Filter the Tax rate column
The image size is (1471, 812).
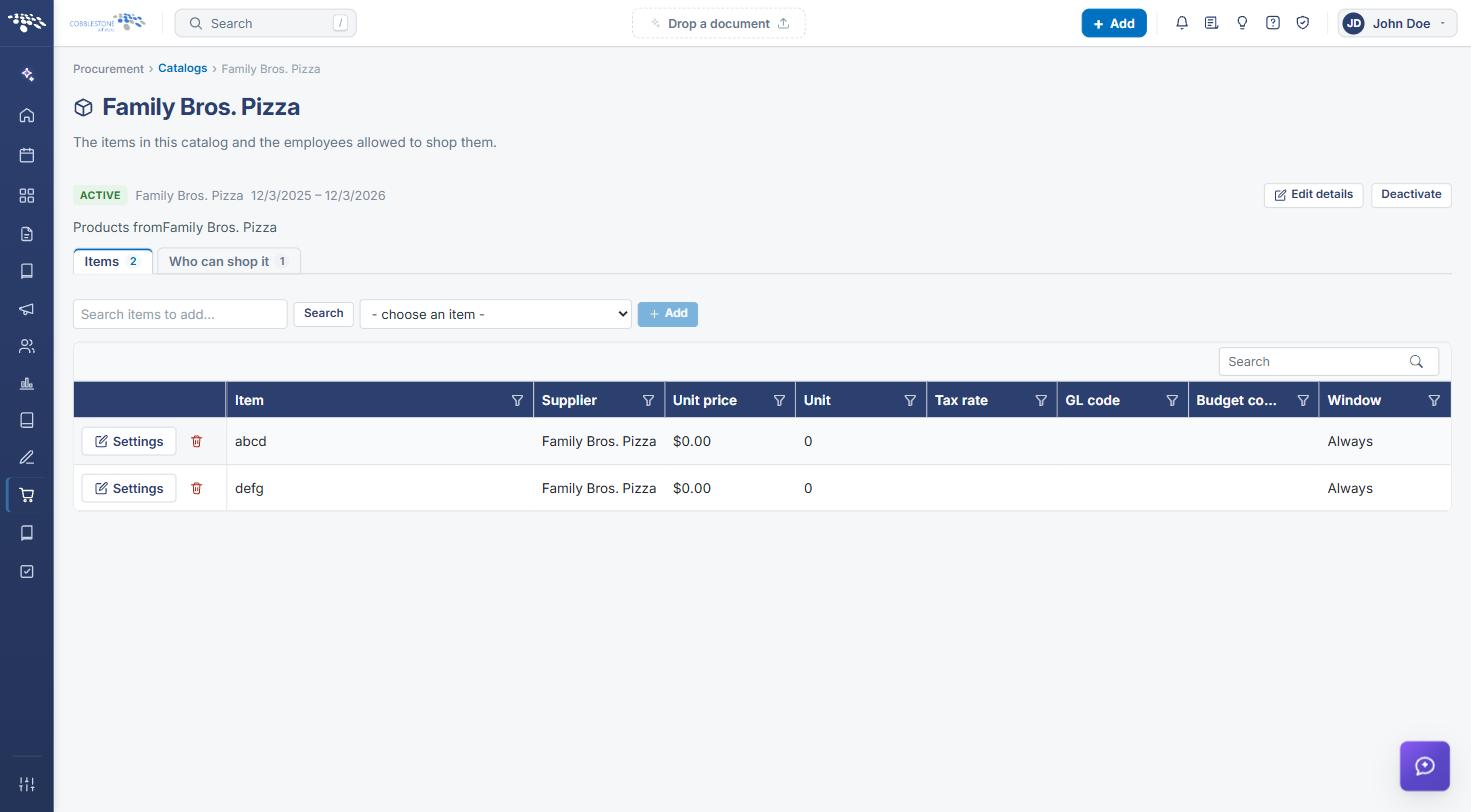1041,400
